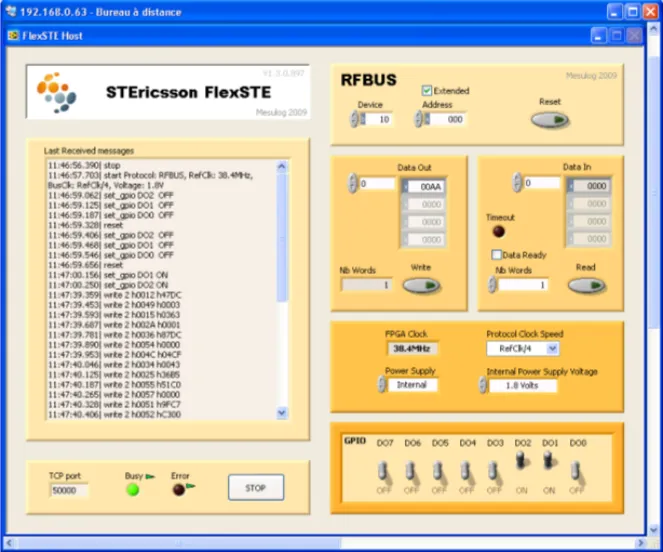This screenshot has width=663, height=552.
Task: Click the second Data Out field 0000
Action: tap(426, 204)
